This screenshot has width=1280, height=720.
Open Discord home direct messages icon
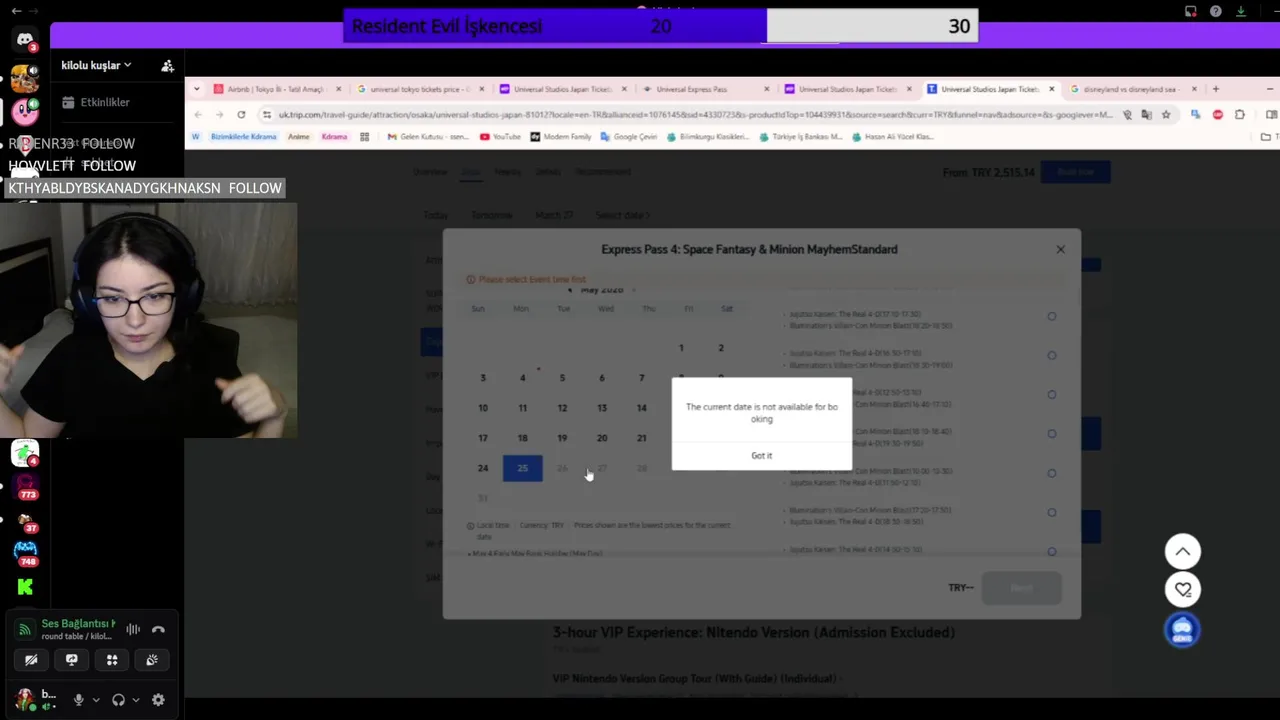[x=25, y=40]
